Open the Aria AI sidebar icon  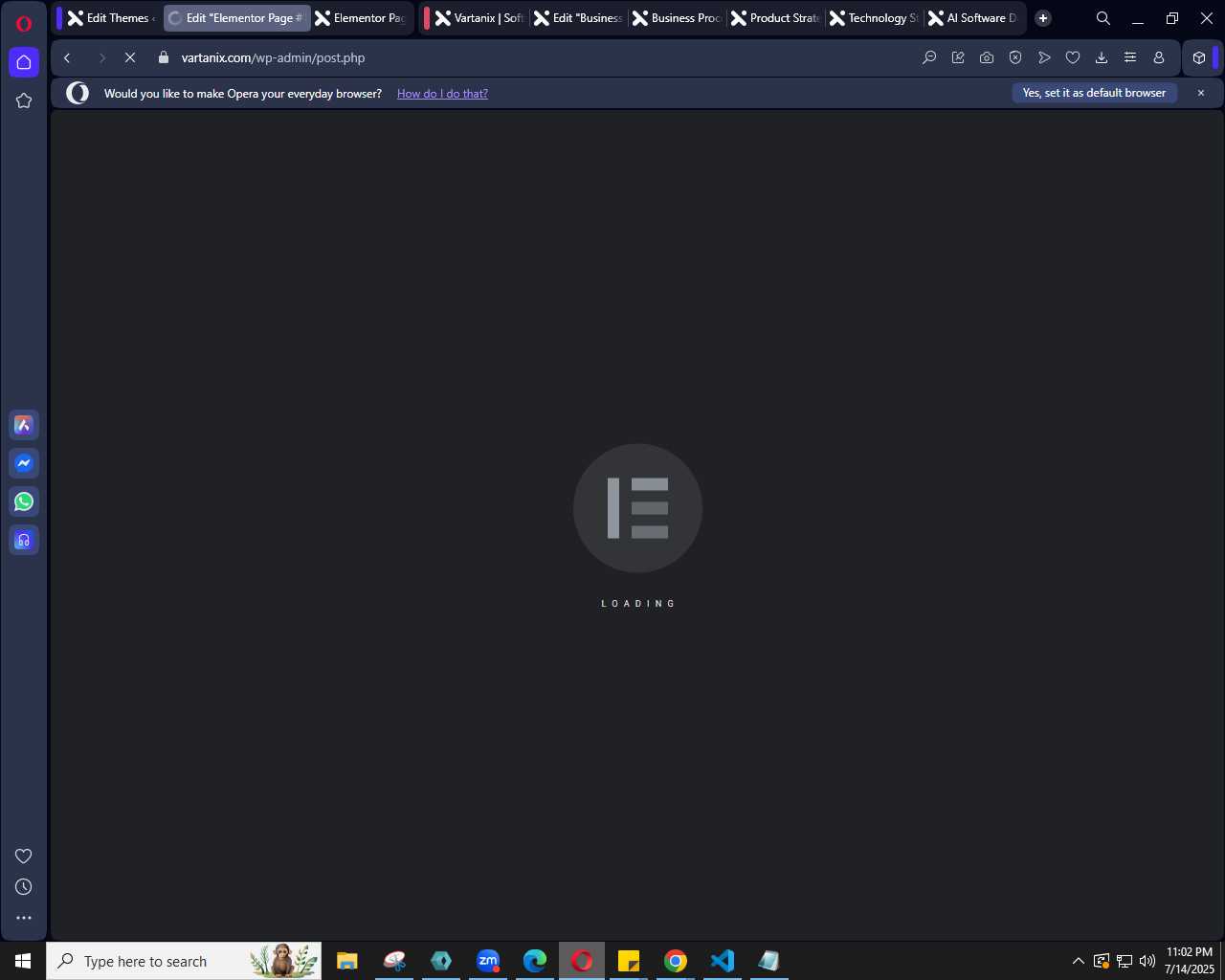(24, 425)
